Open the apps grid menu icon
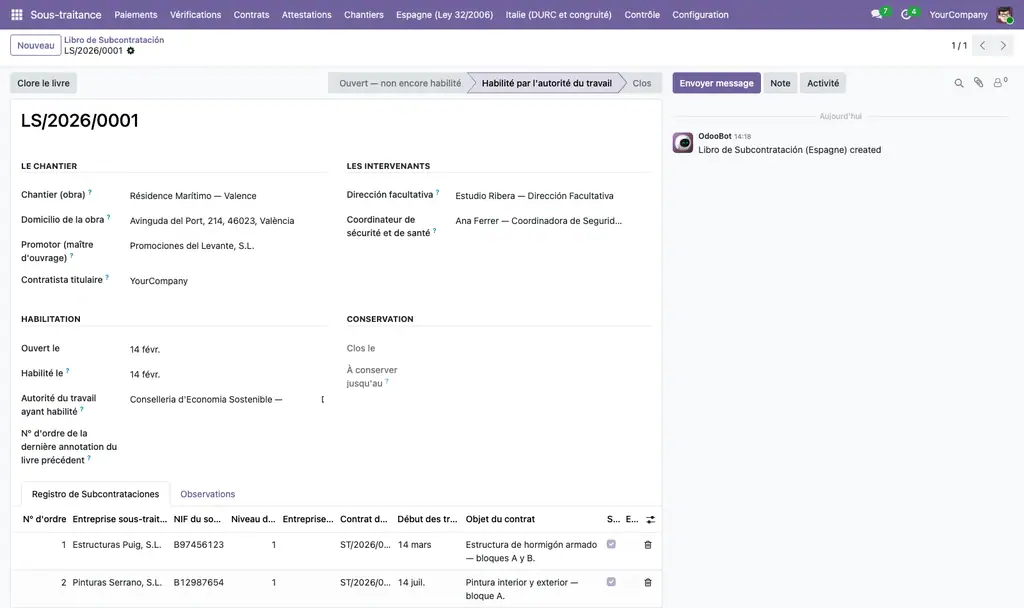Image resolution: width=1024 pixels, height=608 pixels. (x=17, y=14)
